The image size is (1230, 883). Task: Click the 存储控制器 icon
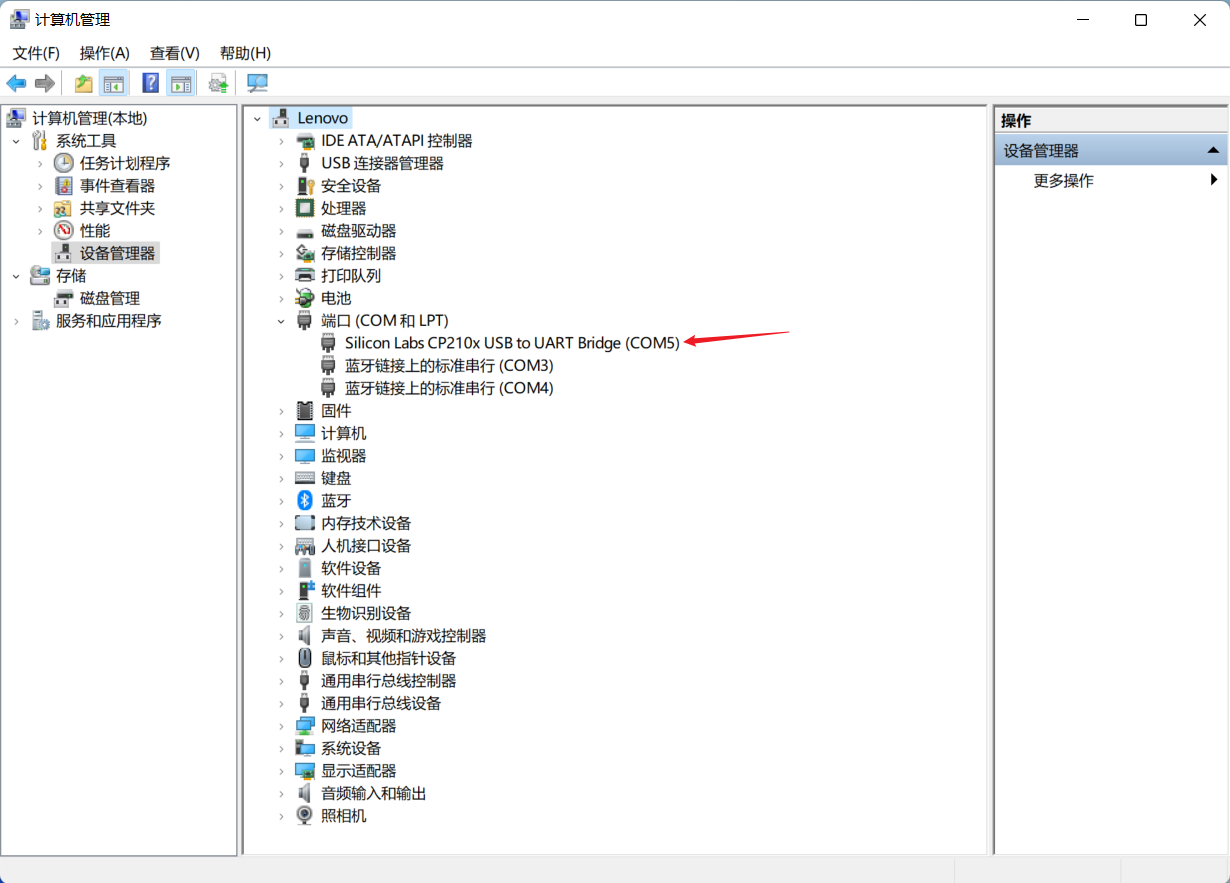pos(305,253)
